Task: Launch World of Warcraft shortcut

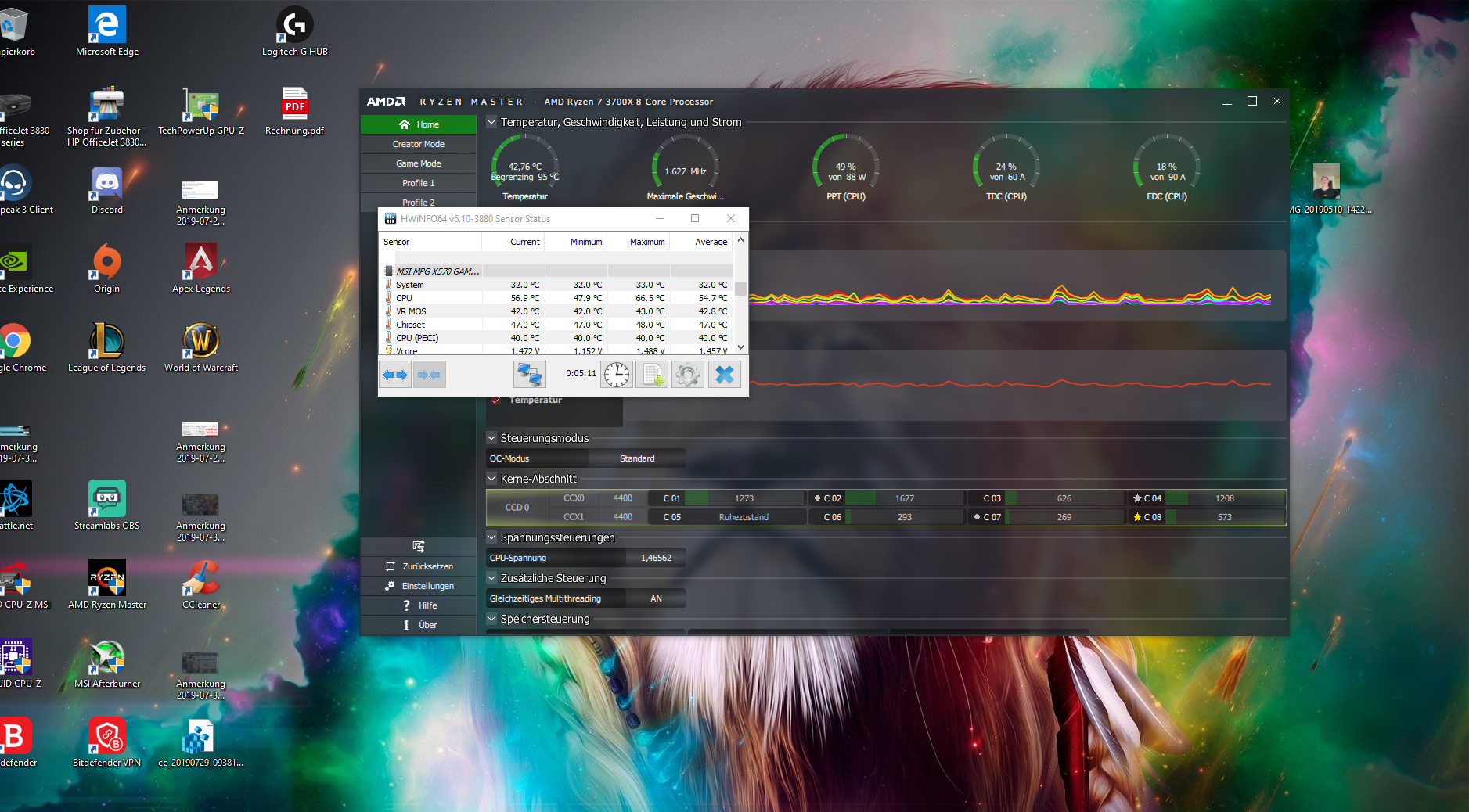Action: (201, 348)
